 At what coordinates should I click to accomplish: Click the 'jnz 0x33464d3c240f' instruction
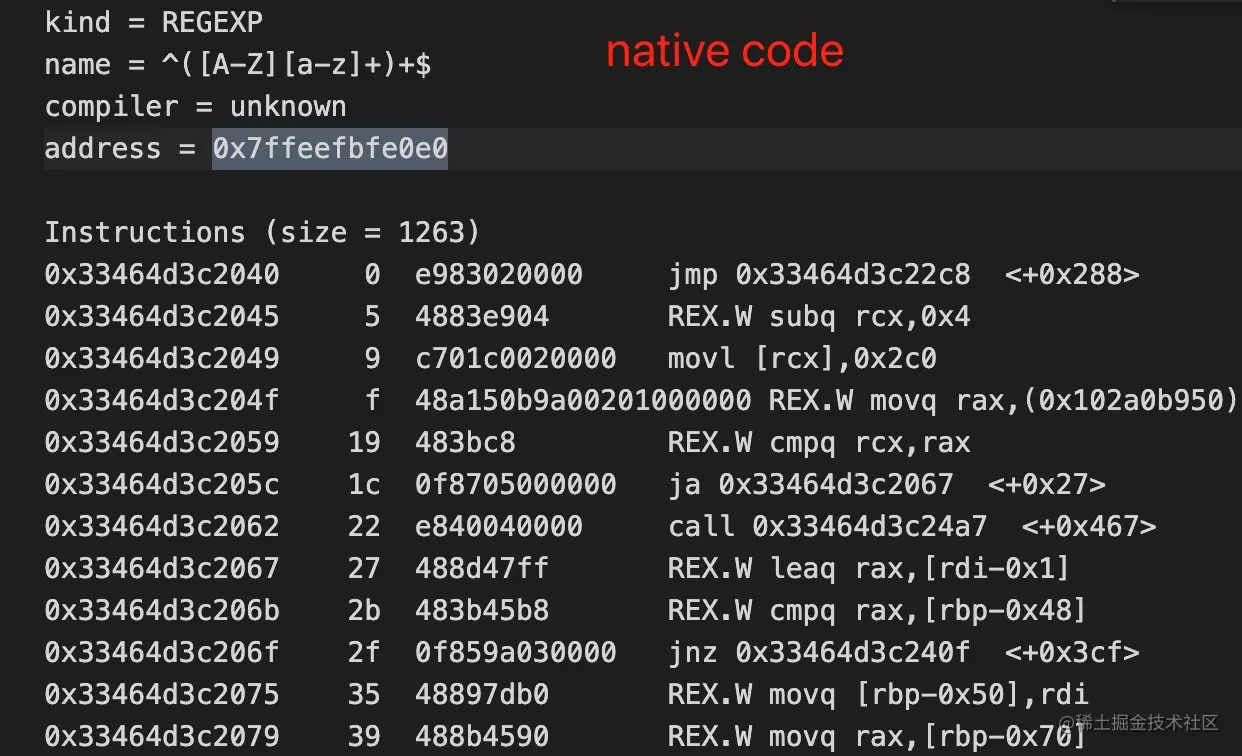click(x=819, y=653)
